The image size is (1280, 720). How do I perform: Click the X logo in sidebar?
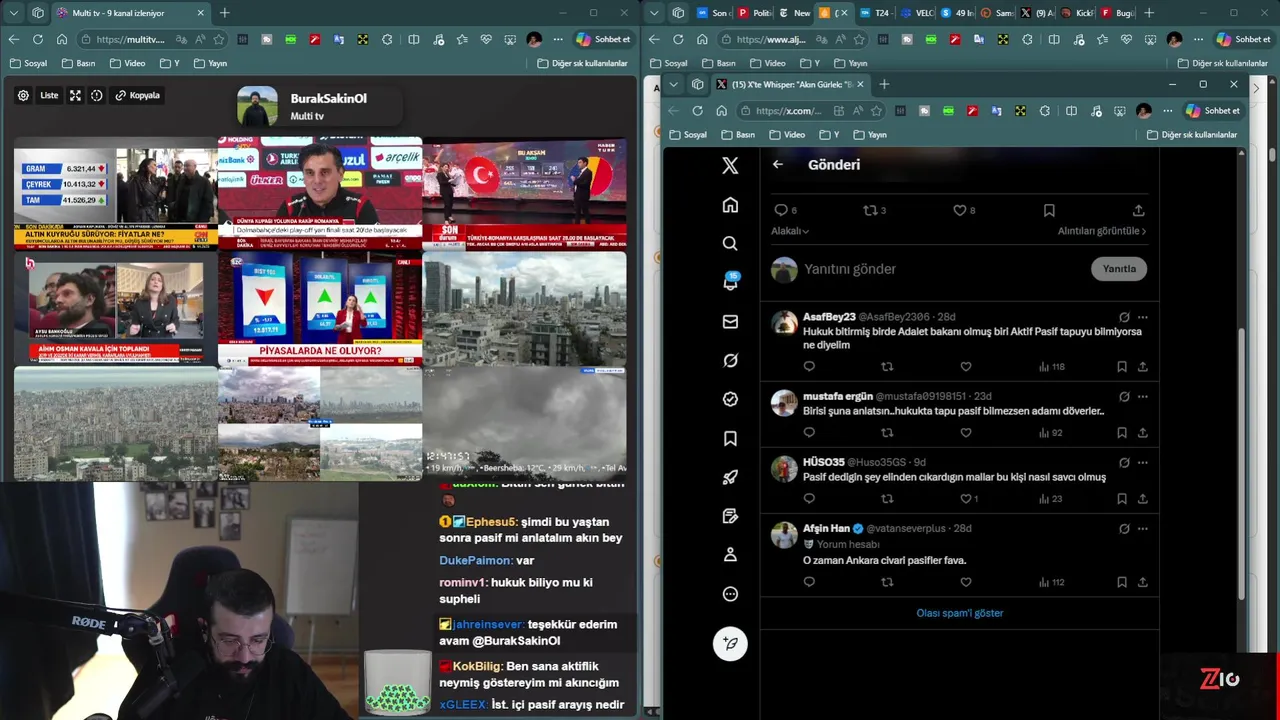coord(730,166)
